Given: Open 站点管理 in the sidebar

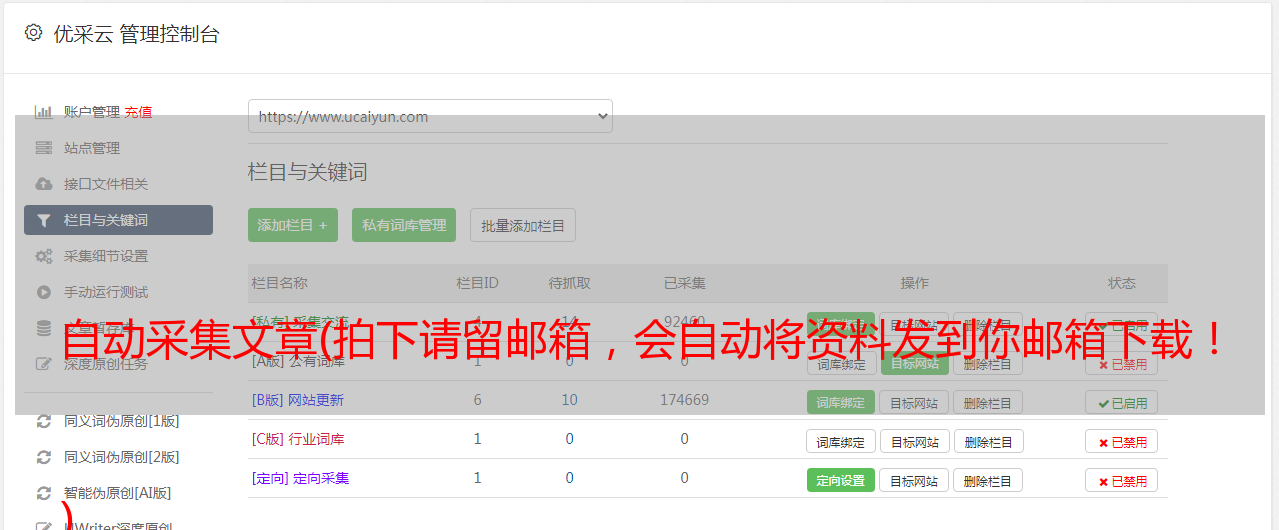Looking at the screenshot, I should [x=92, y=148].
